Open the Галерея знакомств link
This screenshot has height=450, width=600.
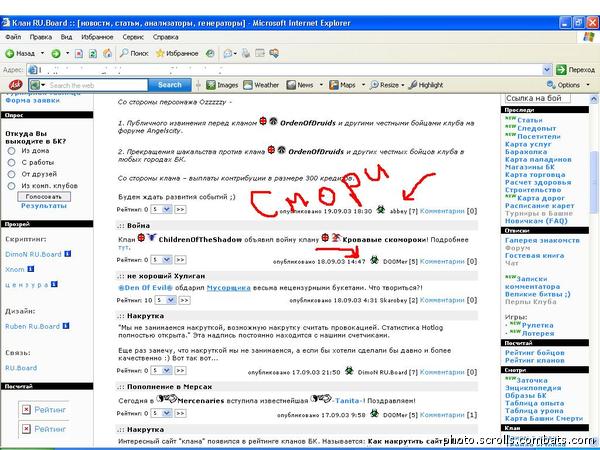pos(542,241)
